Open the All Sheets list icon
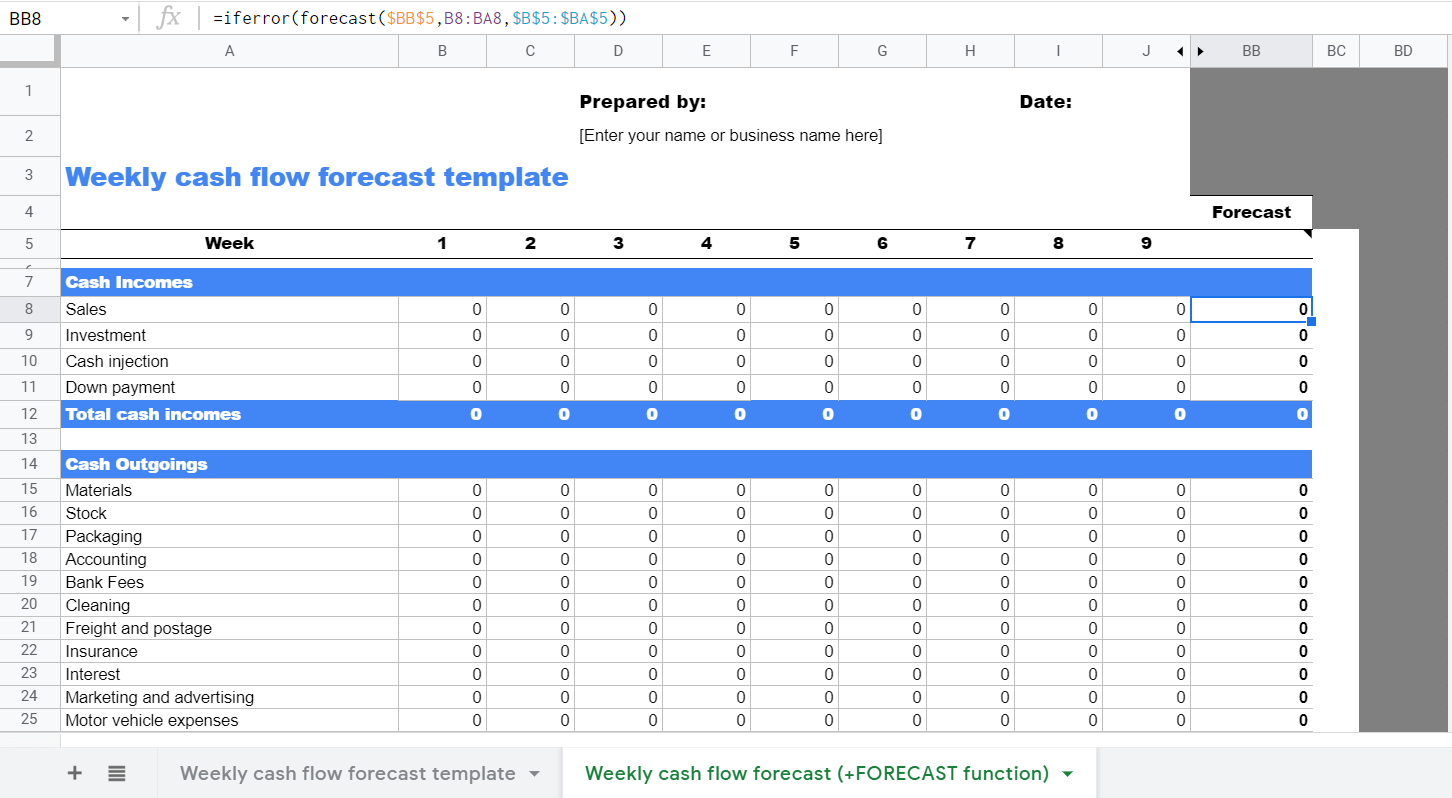 click(x=117, y=773)
